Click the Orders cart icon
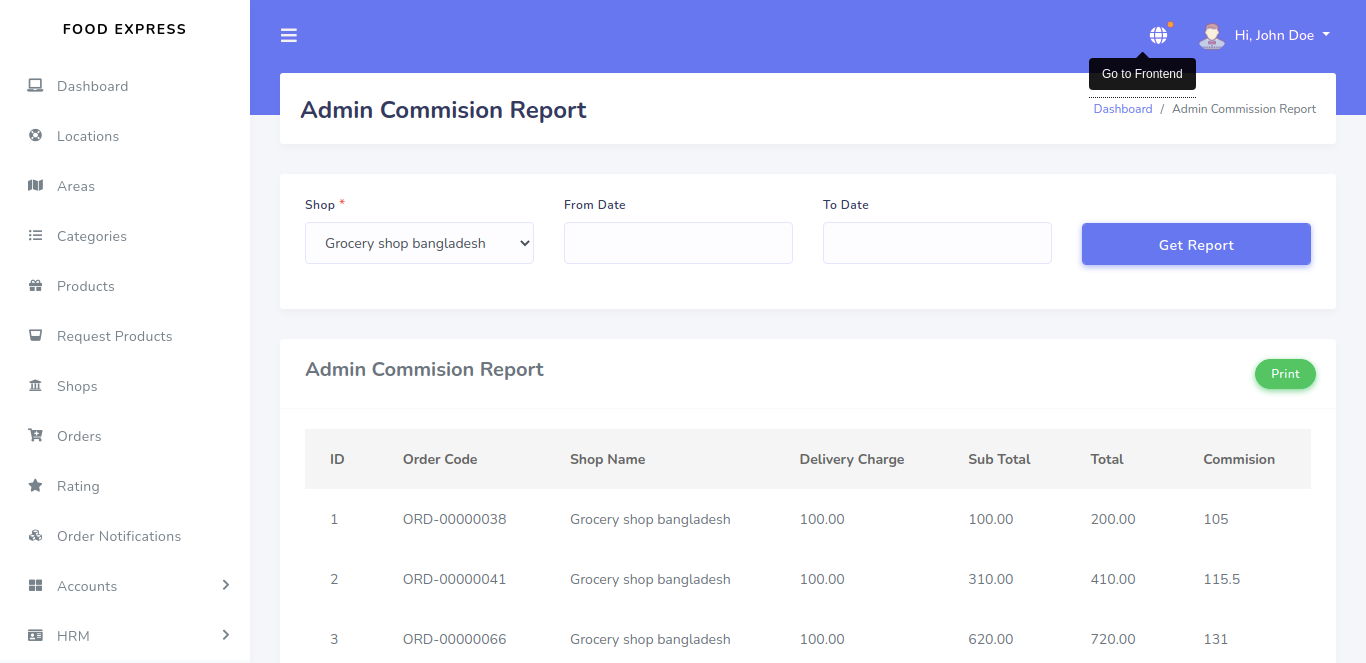Image resolution: width=1366 pixels, height=663 pixels. click(x=35, y=436)
